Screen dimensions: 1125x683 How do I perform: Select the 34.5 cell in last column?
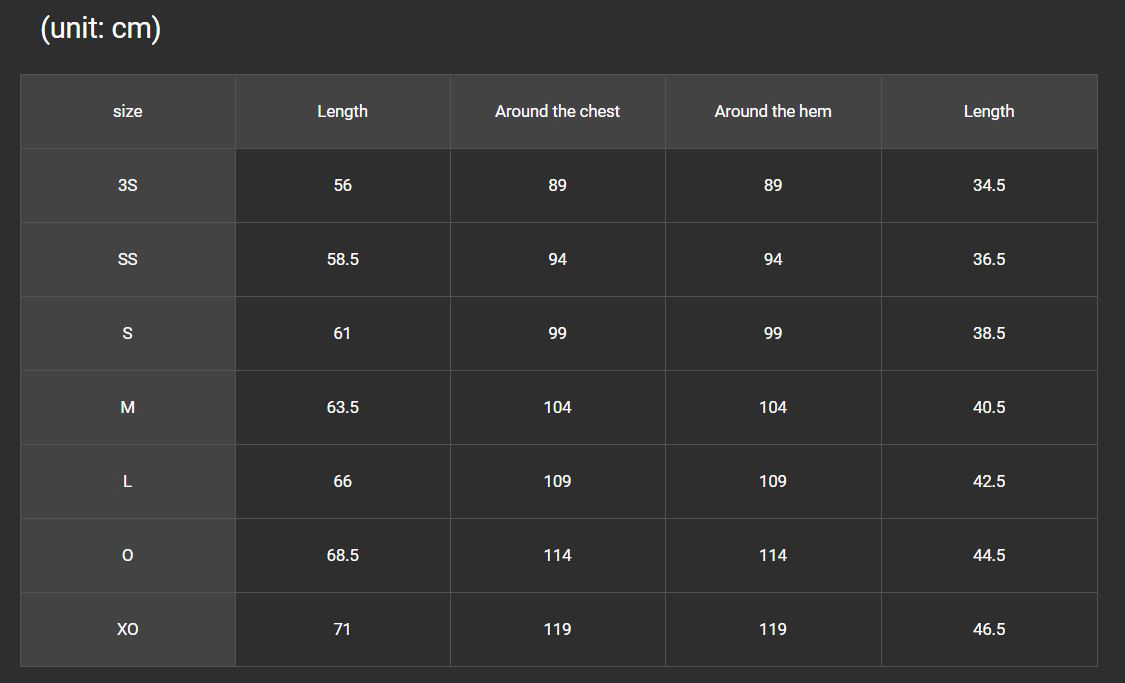point(989,185)
